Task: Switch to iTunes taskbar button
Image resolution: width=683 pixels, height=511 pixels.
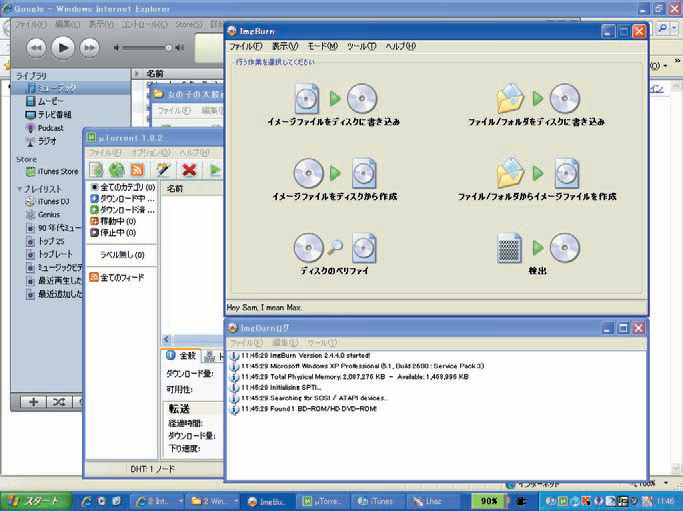Action: pos(377,501)
